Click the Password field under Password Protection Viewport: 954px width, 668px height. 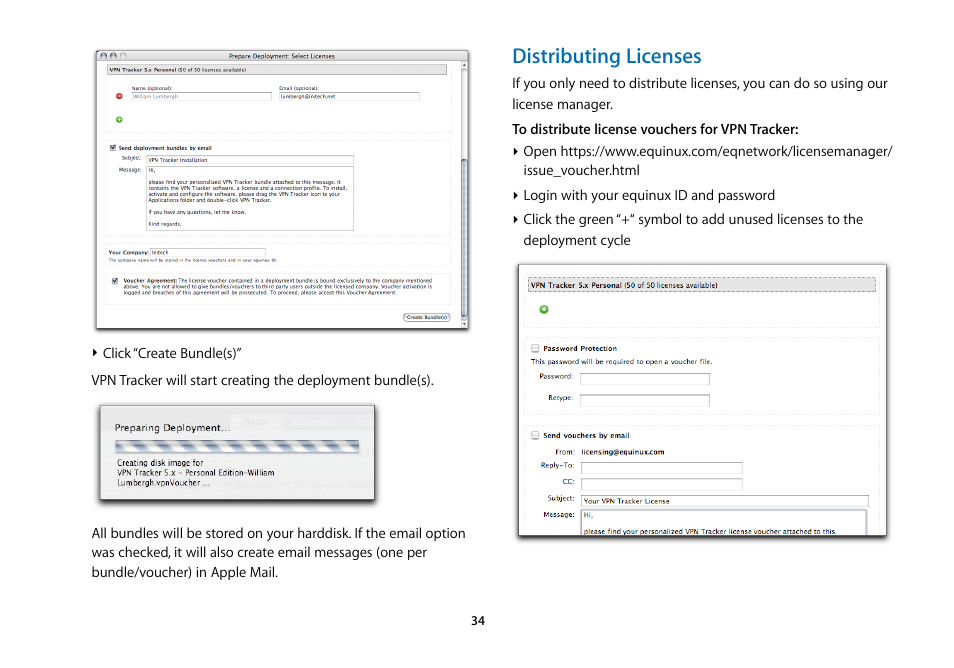pyautogui.click(x=645, y=379)
